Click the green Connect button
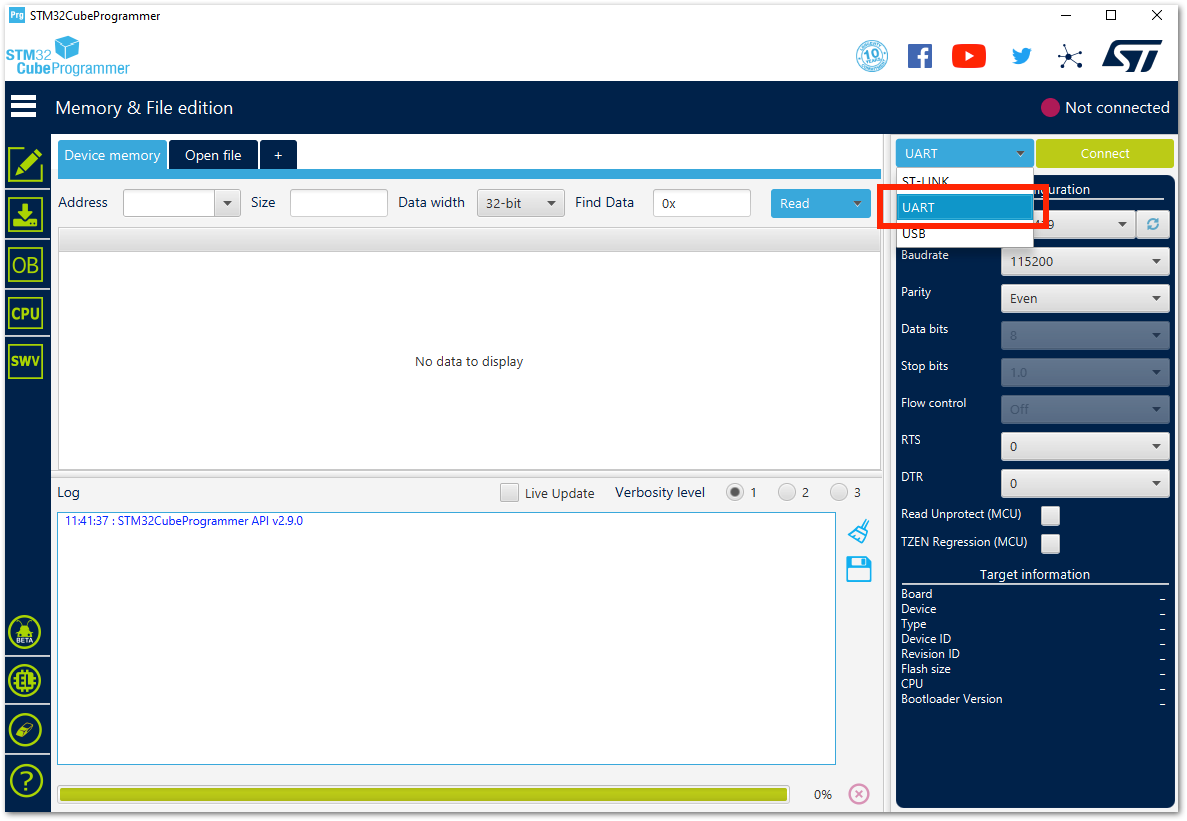The image size is (1187, 821). (1104, 154)
